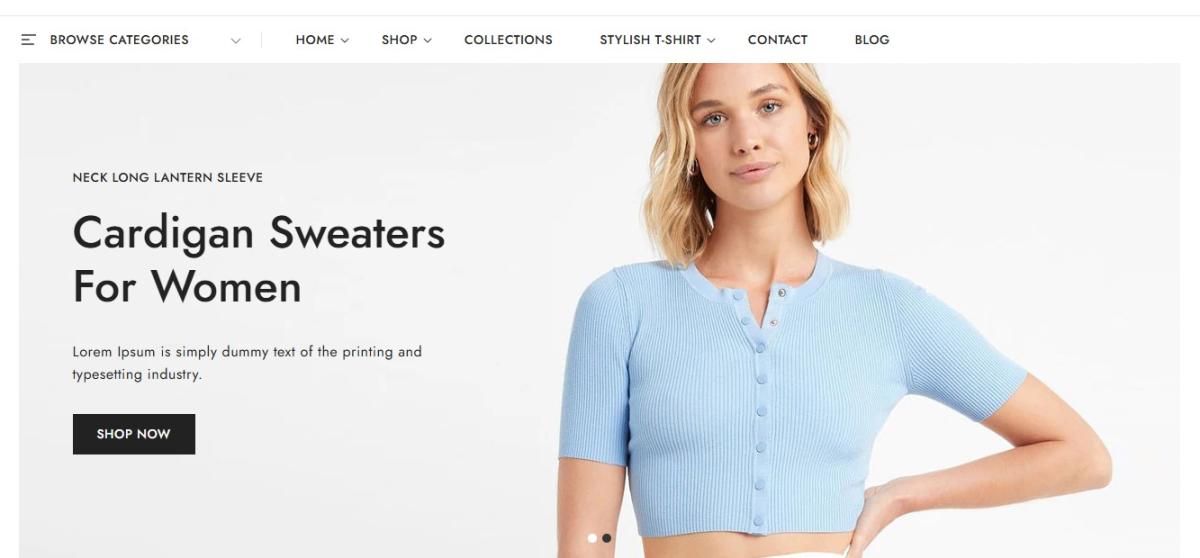Image resolution: width=1200 pixels, height=558 pixels.
Task: Select the STYLISH T-SHIRT menu item
Action: (x=650, y=40)
